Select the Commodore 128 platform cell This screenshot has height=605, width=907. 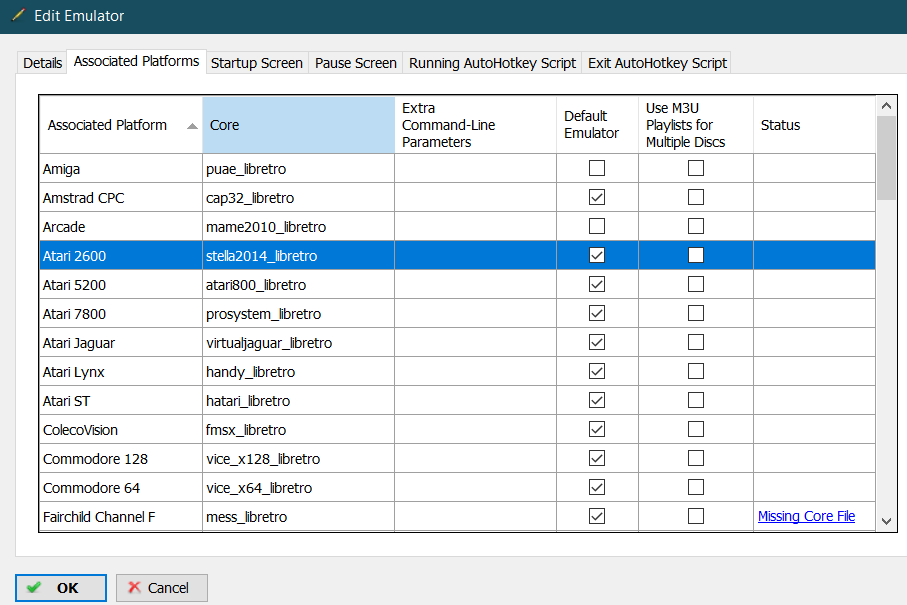pos(121,458)
